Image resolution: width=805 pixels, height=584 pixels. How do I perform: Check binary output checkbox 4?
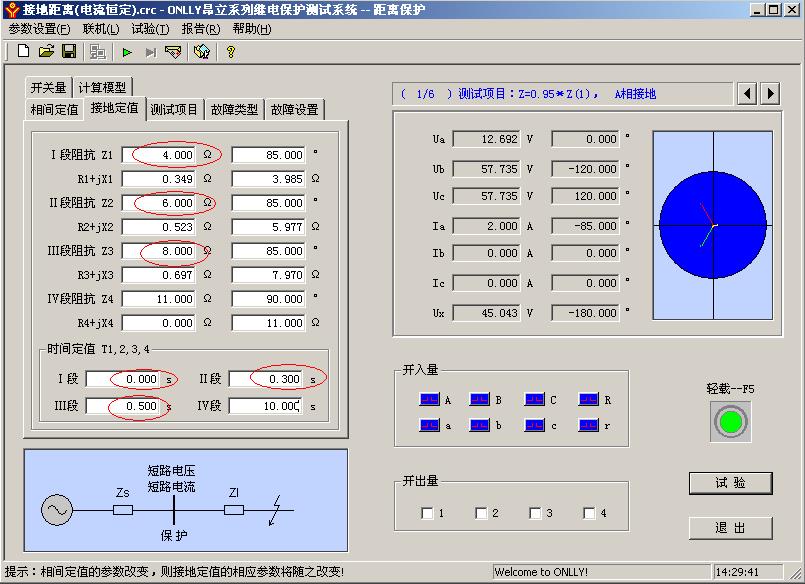590,513
